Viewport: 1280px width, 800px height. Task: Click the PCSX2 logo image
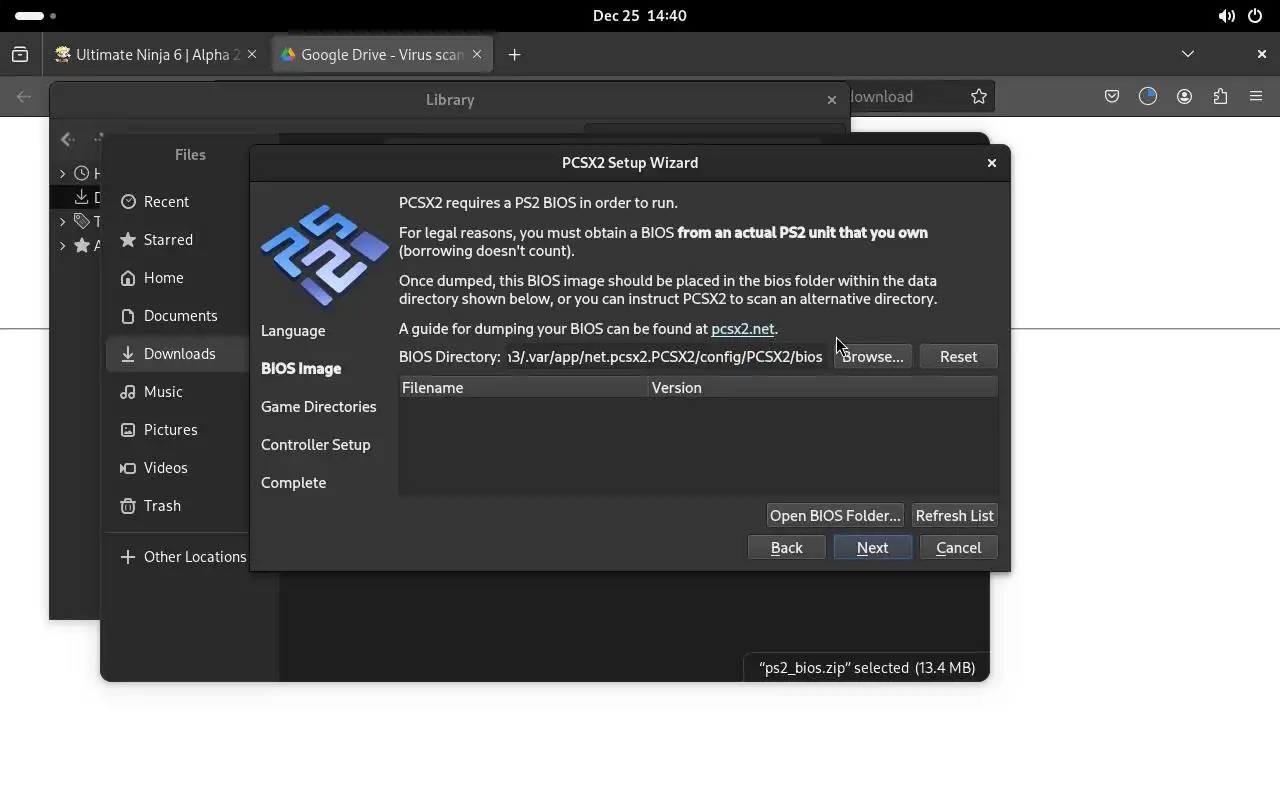[x=324, y=256]
